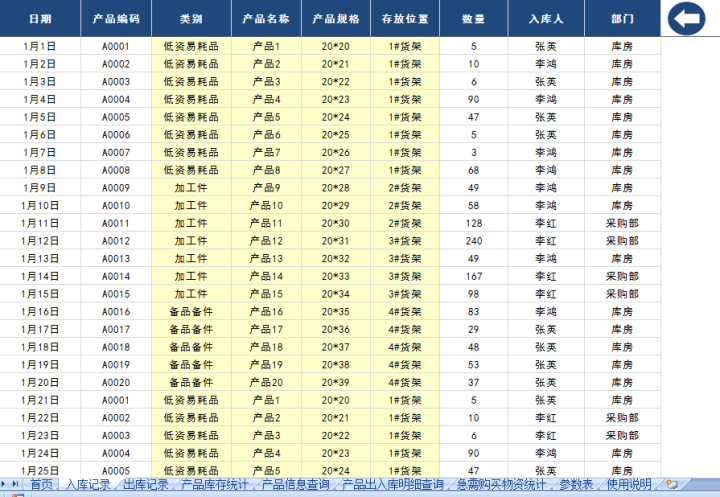Select category 加工件 in the 1月9日 row

(x=191, y=188)
